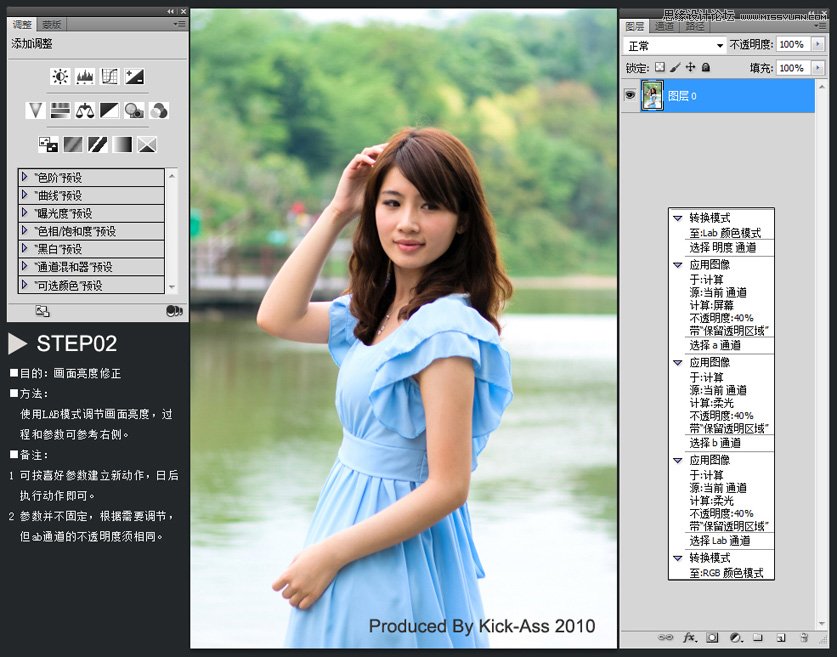Open the layer styles fx icon
Image resolution: width=837 pixels, height=657 pixels.
[x=688, y=637]
